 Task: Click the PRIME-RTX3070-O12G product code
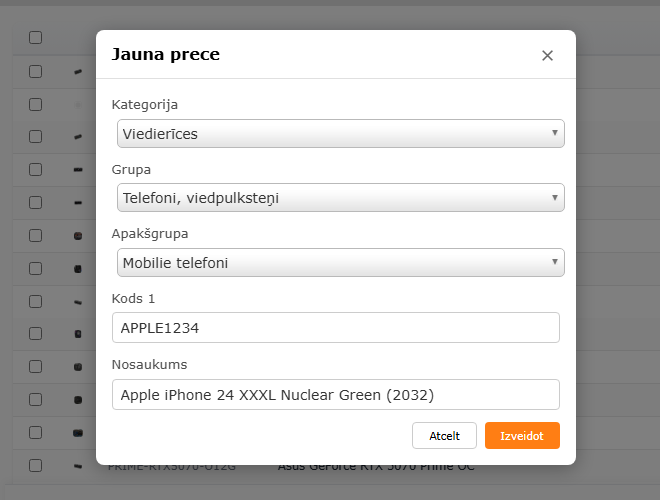172,467
